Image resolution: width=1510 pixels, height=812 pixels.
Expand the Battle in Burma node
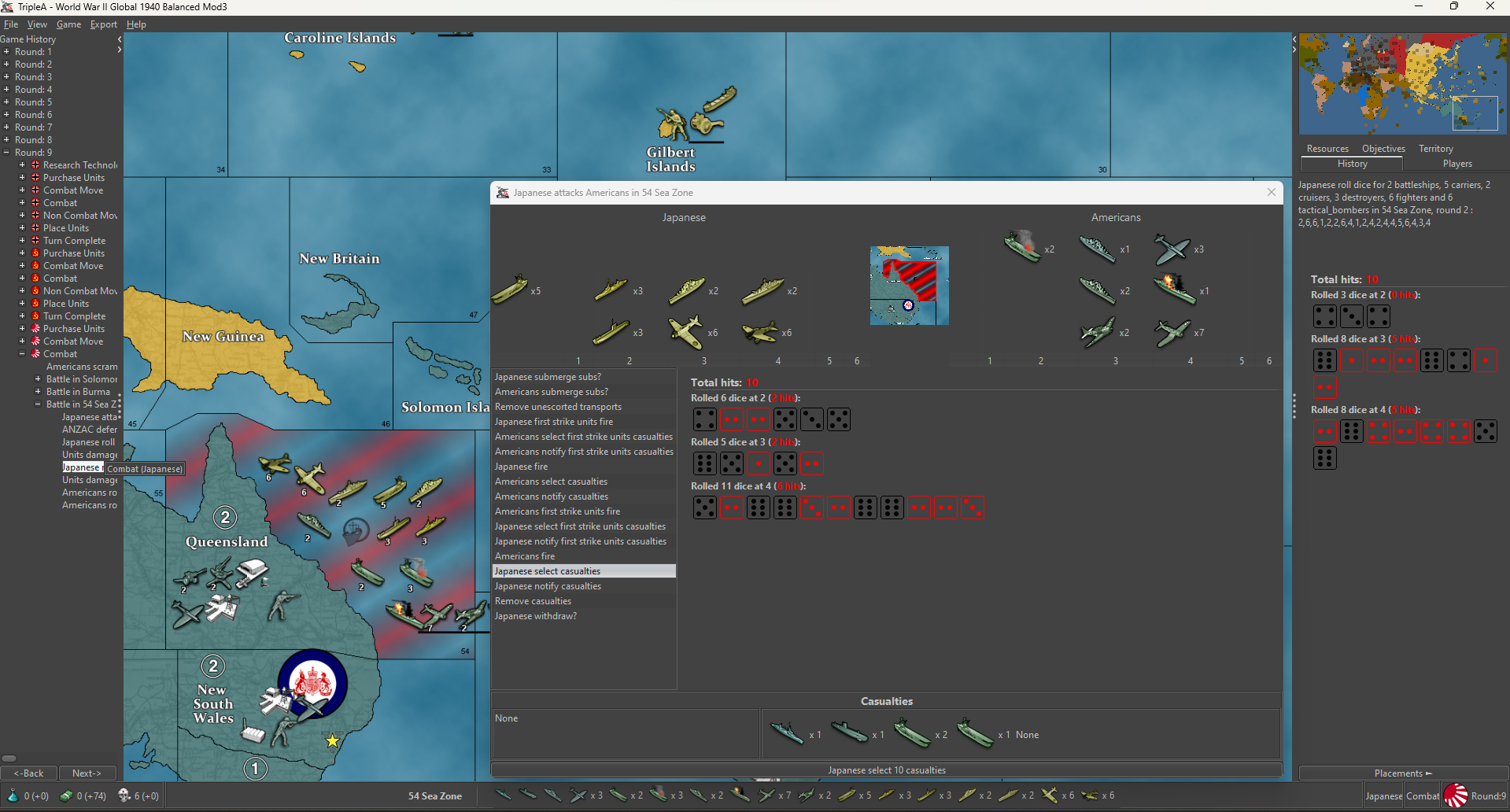tap(38, 391)
